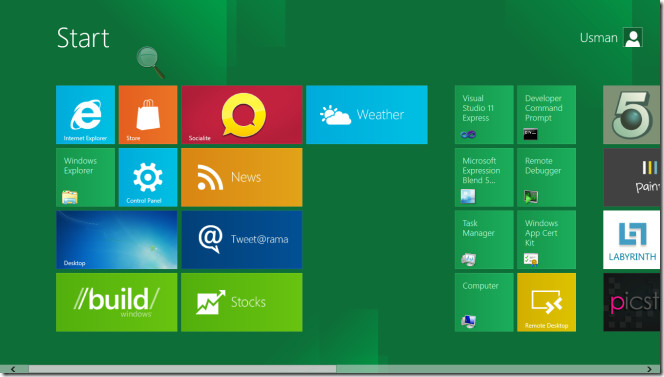Image resolution: width=664 pixels, height=377 pixels.
Task: Launch the Visual Studio 11 Express tile
Action: coord(484,115)
